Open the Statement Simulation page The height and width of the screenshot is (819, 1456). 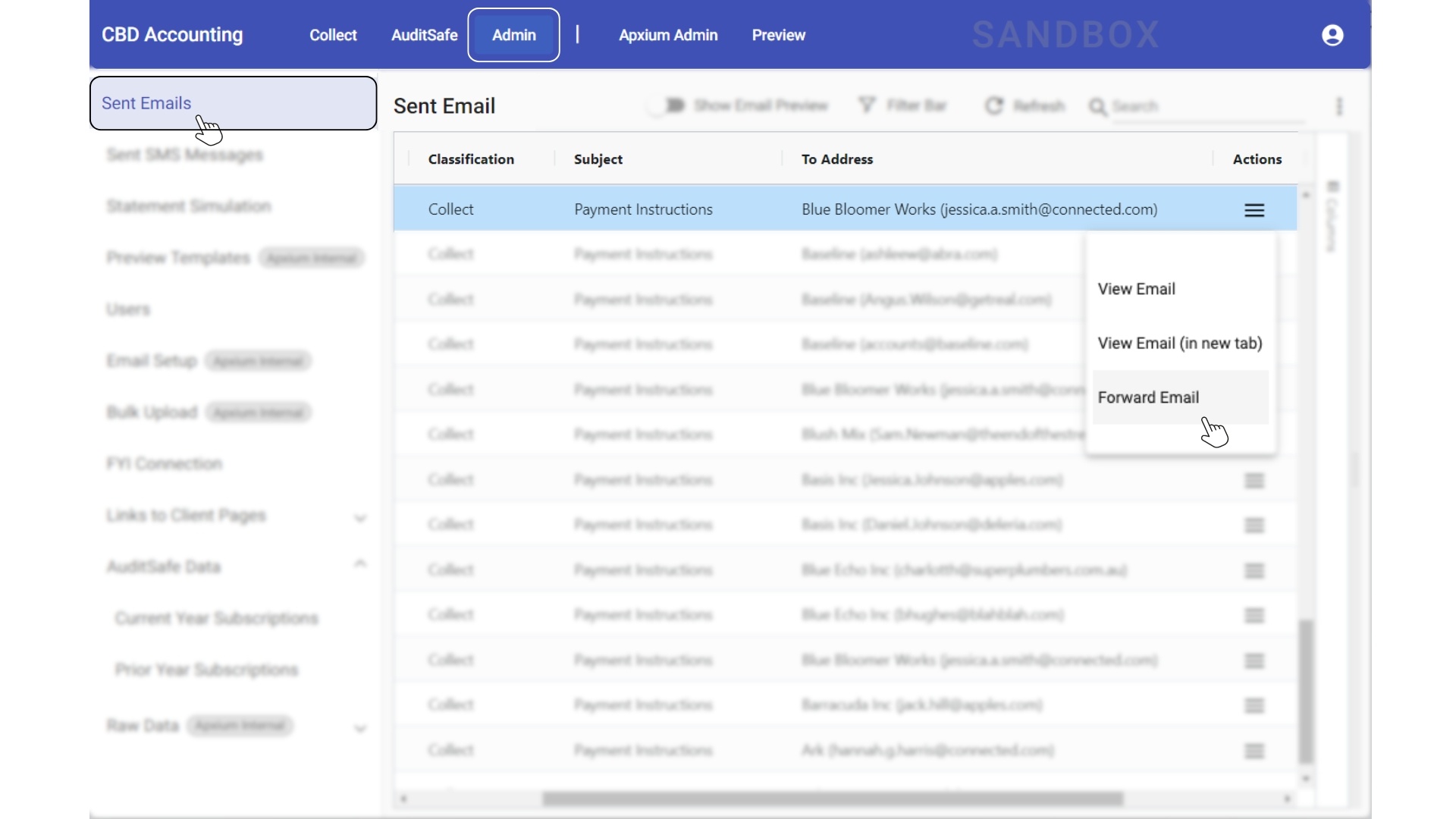(x=189, y=206)
